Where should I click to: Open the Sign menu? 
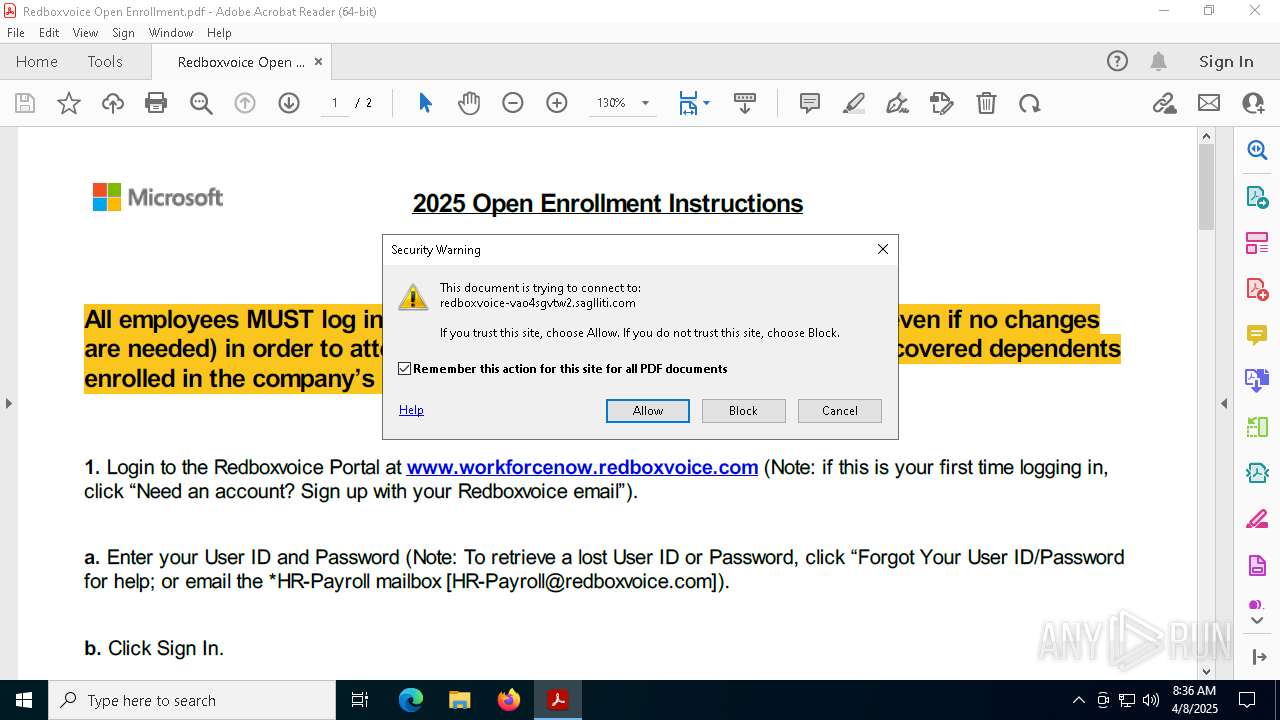click(123, 33)
